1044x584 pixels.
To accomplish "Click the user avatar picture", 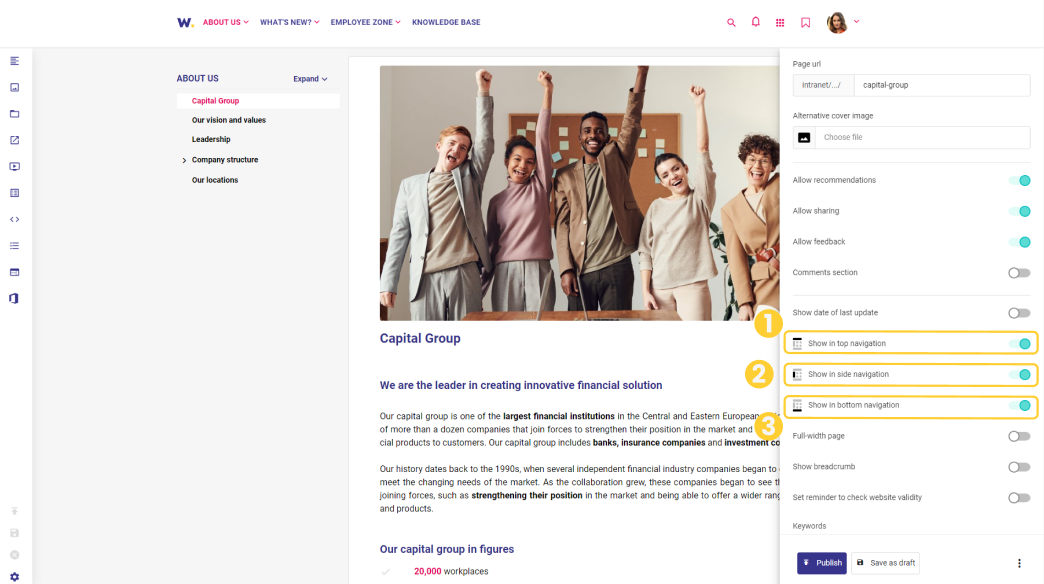I will click(837, 22).
